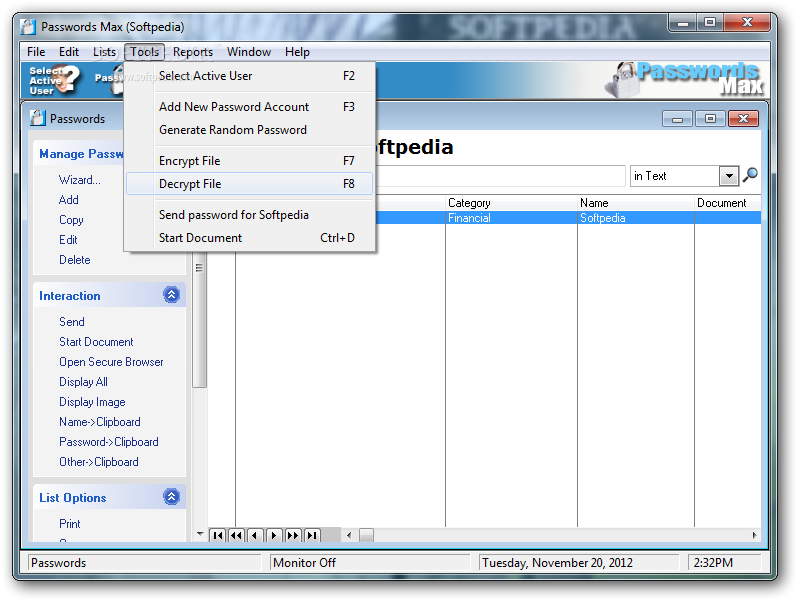Click Name->Clipboard link
This screenshot has height=601, width=798.
[100, 422]
